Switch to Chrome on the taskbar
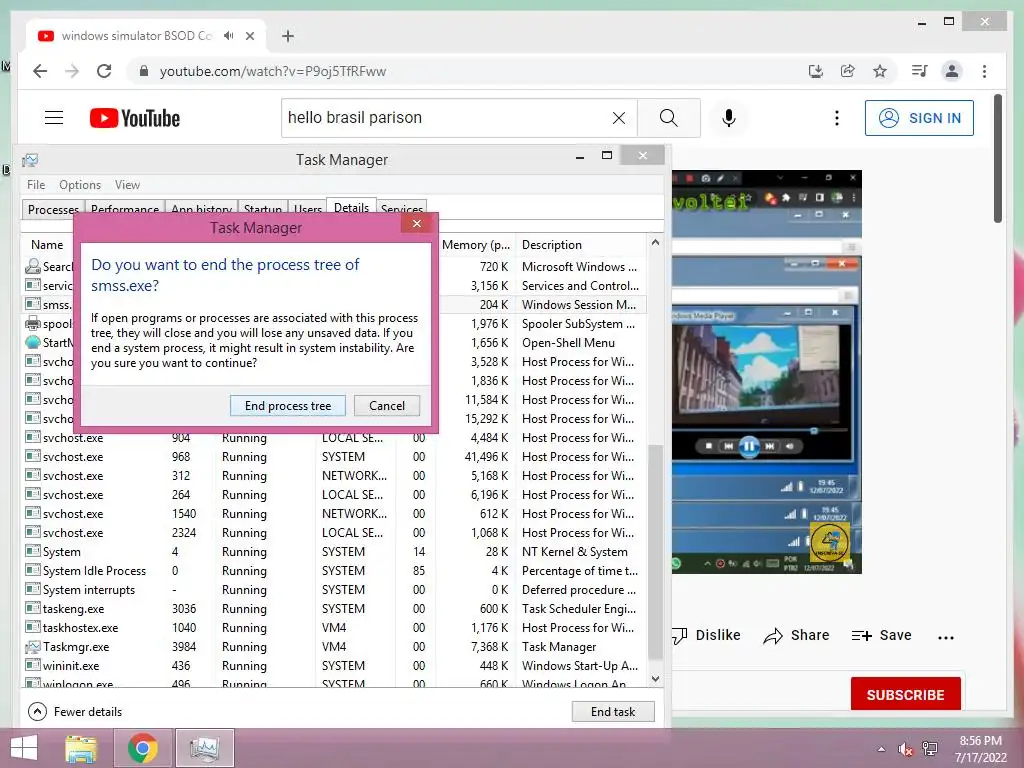This screenshot has width=1024, height=768. [142, 748]
